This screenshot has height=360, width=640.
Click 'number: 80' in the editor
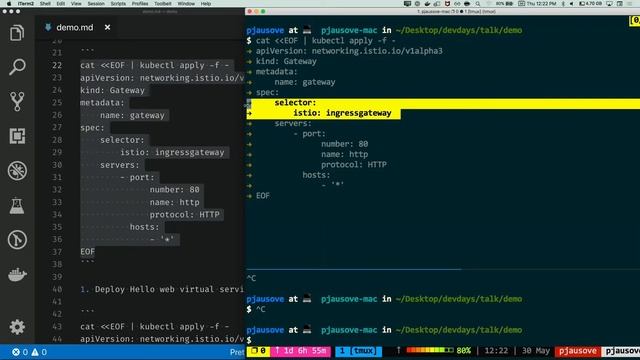click(174, 190)
